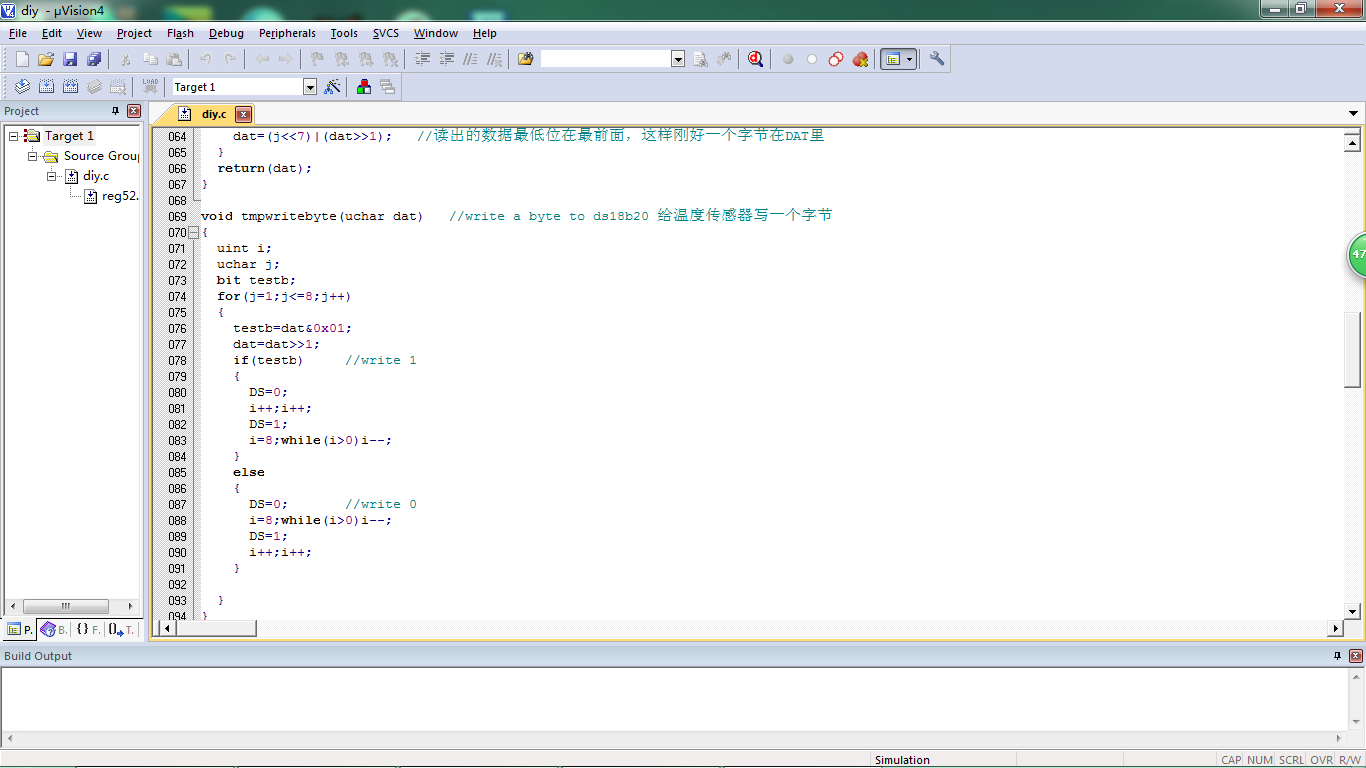Uncomment the selected lines
Screen dimensions: 1366x768
tap(494, 59)
